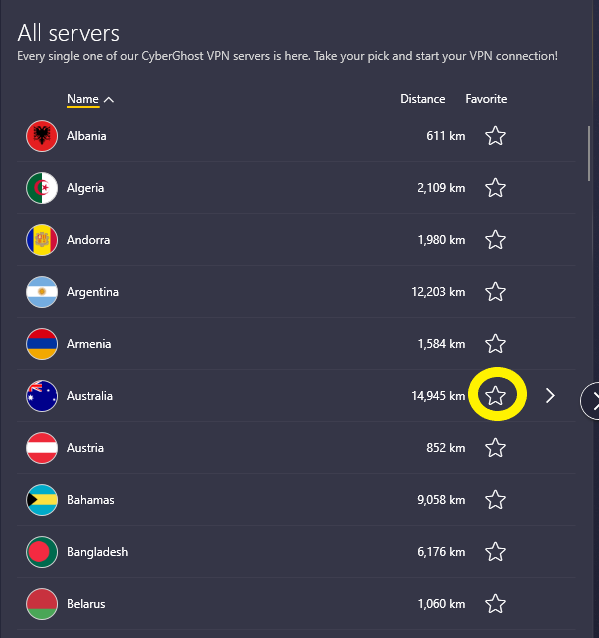This screenshot has height=638, width=599.
Task: Reverse sort order with the Name arrow
Action: 109,99
